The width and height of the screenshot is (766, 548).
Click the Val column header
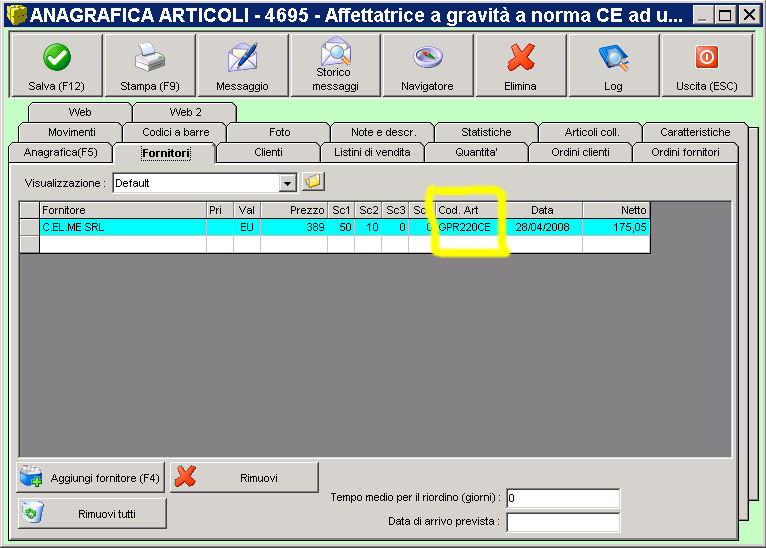[x=247, y=210]
